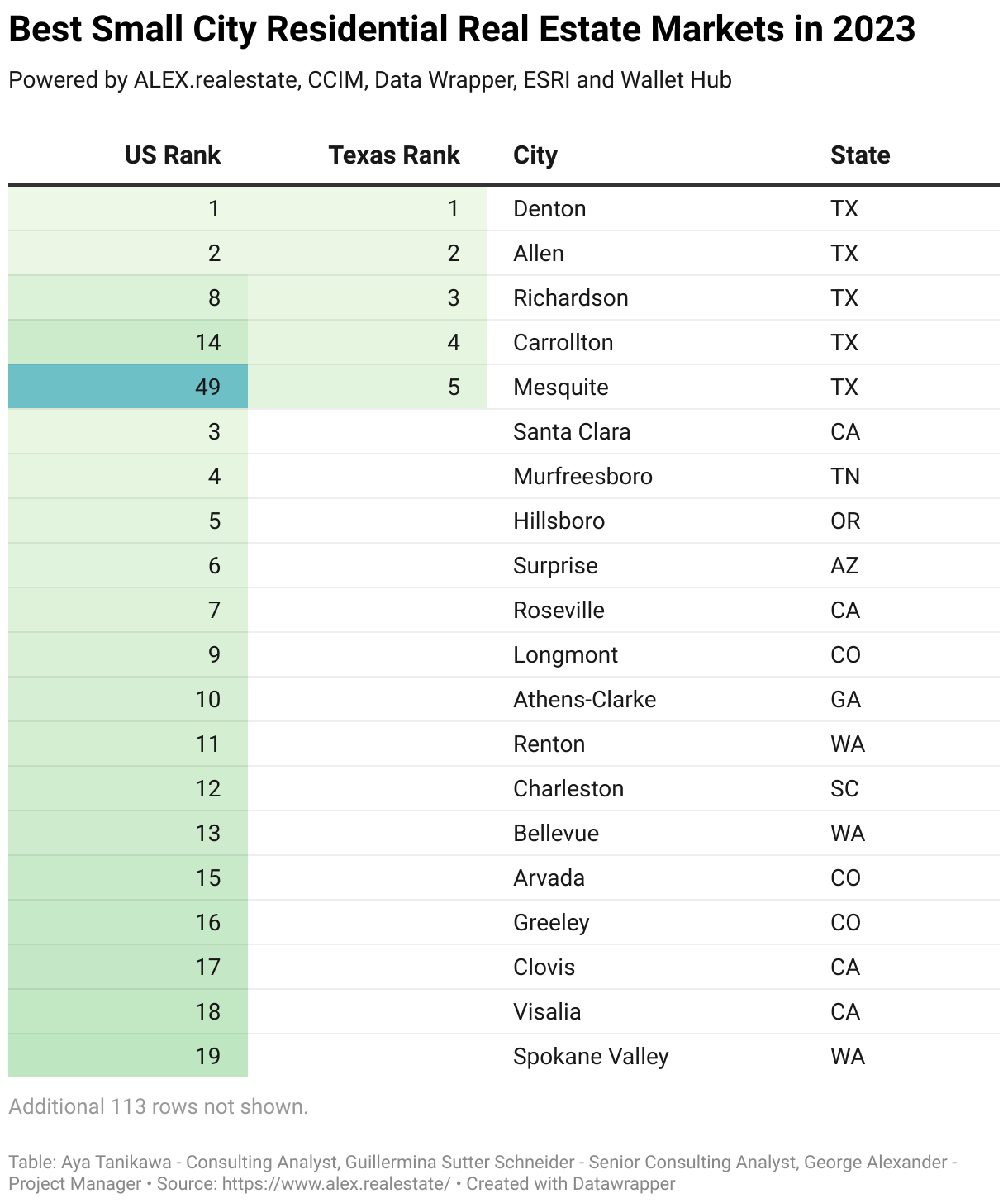This screenshot has width=1008, height=1203.
Task: Click the teal US Rank 49 cell
Action: click(x=128, y=387)
